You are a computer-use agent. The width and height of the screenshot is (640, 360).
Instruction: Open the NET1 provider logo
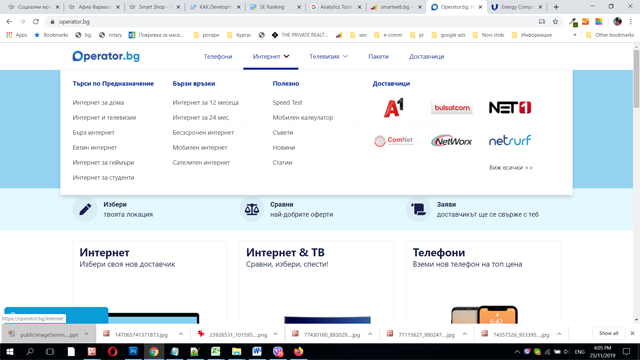(510, 107)
